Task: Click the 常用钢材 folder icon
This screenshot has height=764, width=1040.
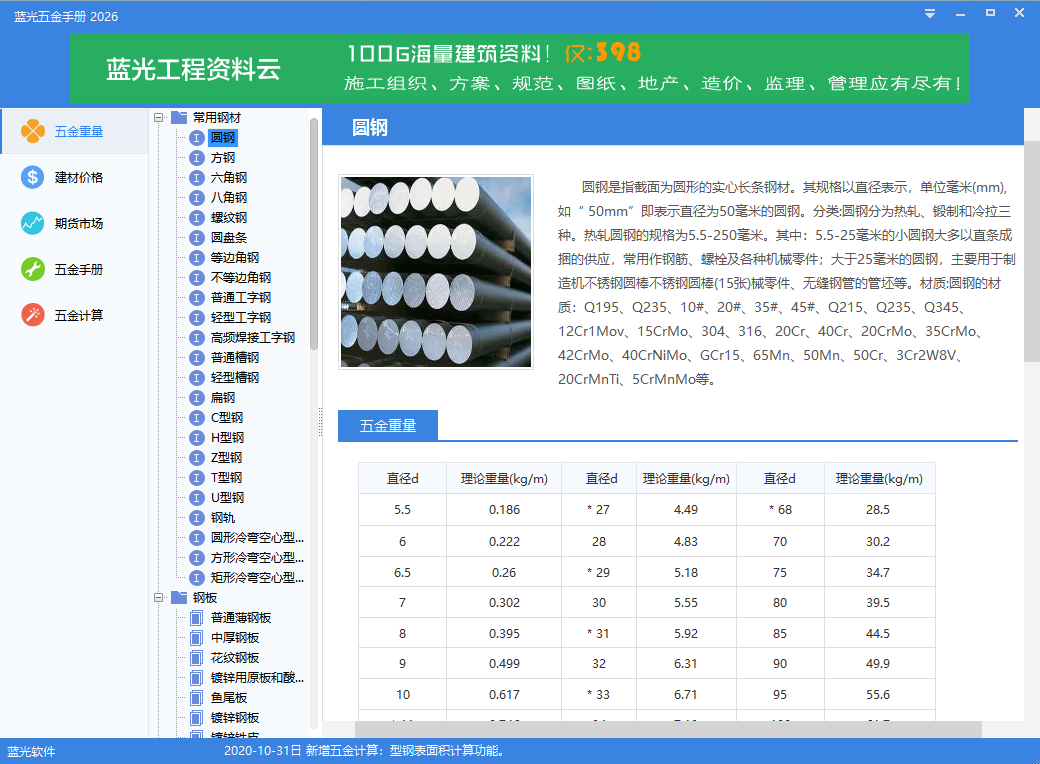Action: click(x=179, y=117)
